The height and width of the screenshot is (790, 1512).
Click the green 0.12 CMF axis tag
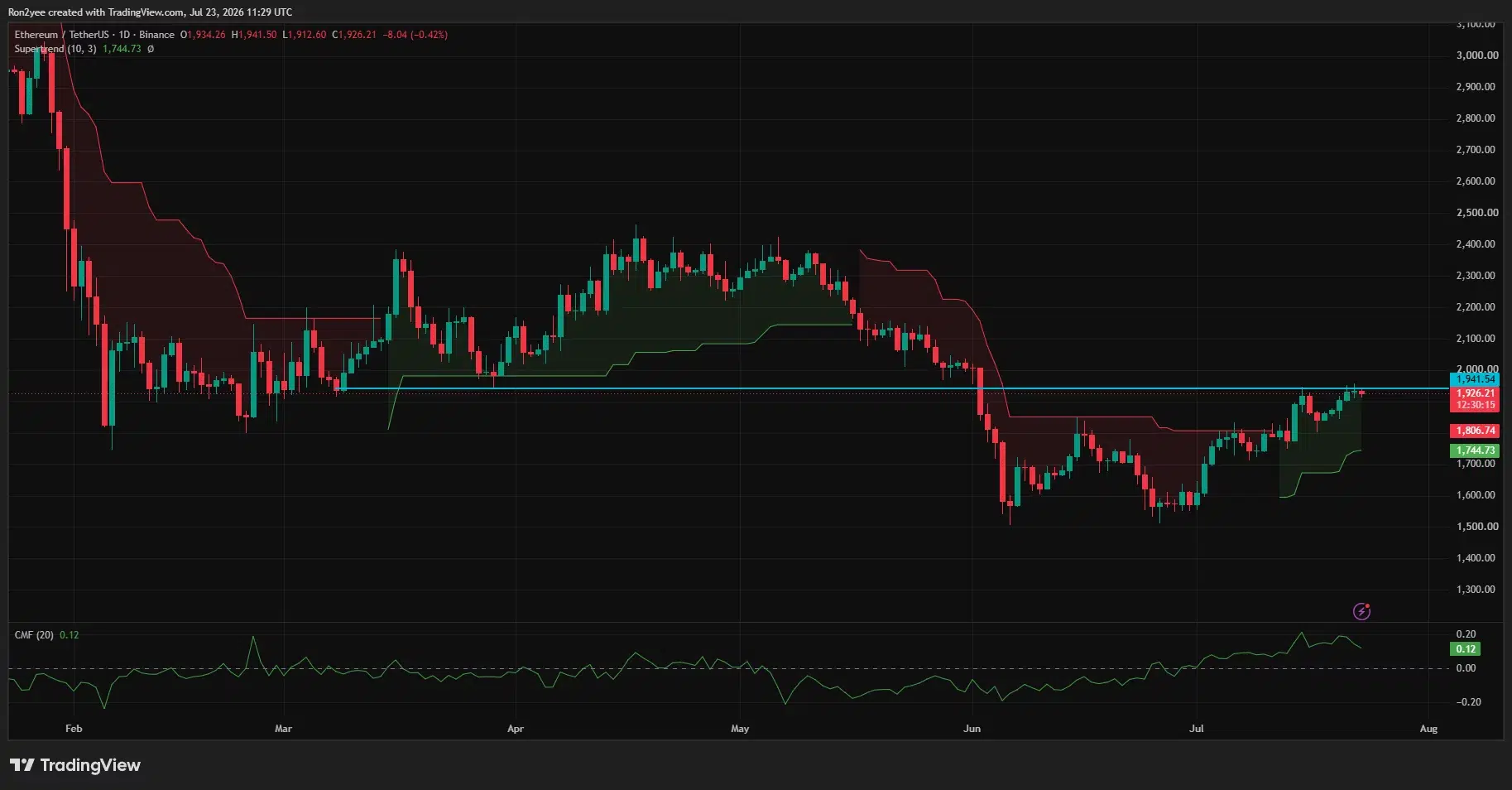(x=1466, y=649)
